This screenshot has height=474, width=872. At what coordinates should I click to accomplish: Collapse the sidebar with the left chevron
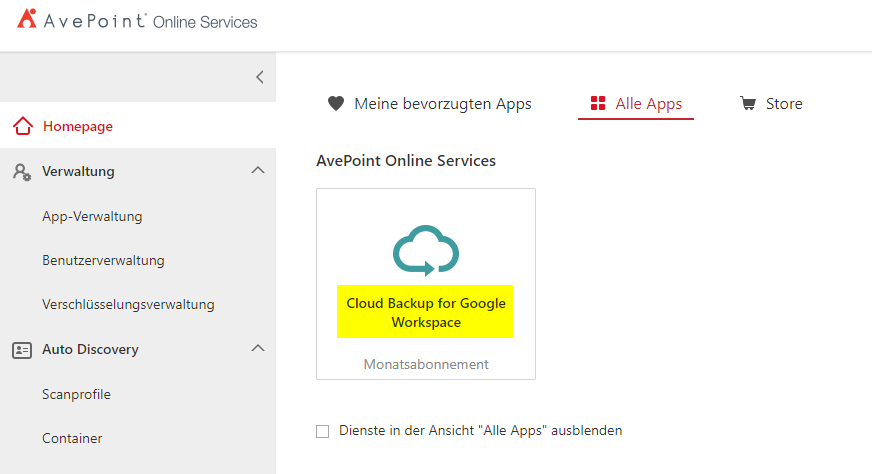click(x=259, y=77)
